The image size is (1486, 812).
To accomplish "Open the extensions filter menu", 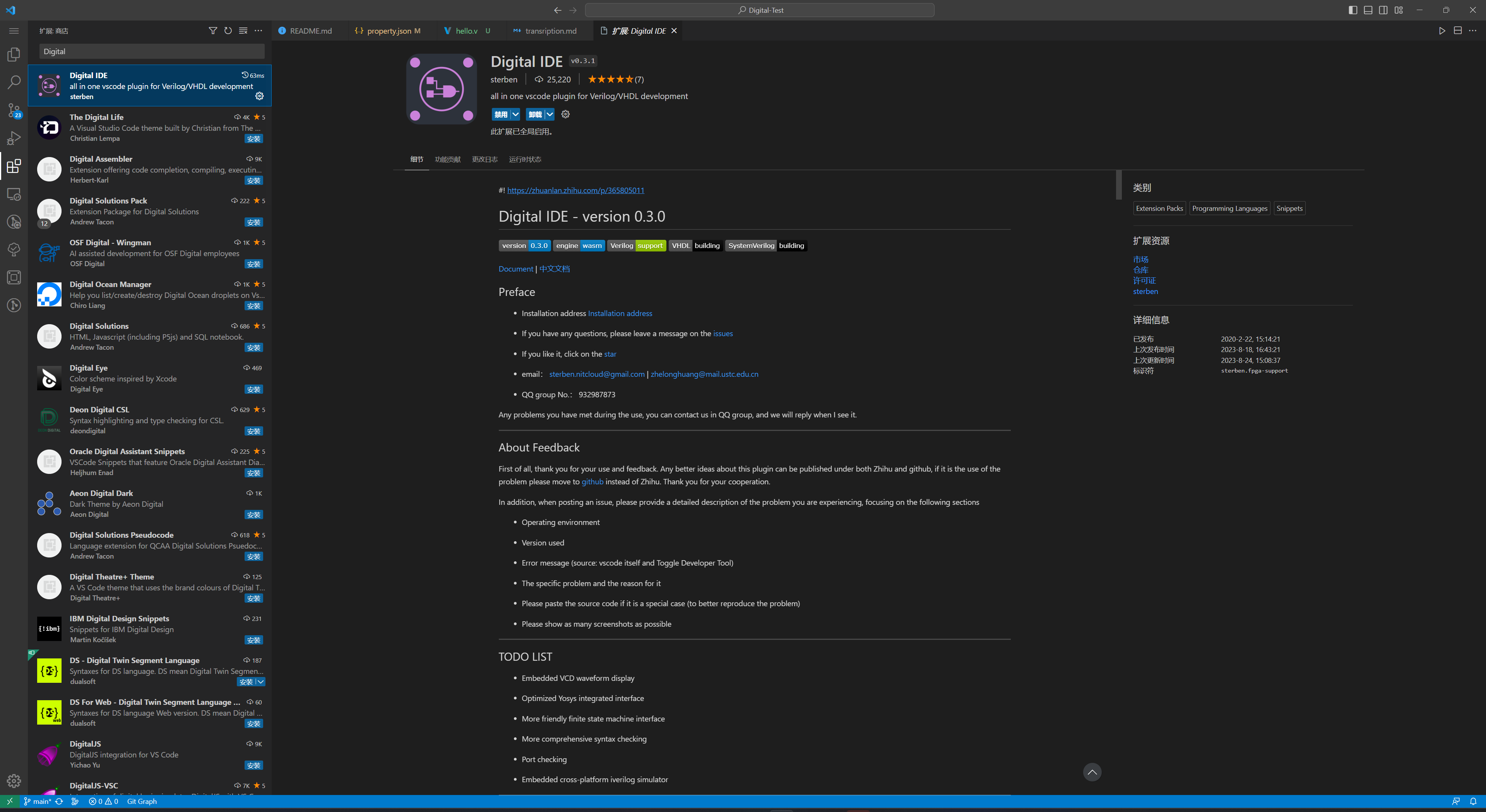I will coord(213,31).
